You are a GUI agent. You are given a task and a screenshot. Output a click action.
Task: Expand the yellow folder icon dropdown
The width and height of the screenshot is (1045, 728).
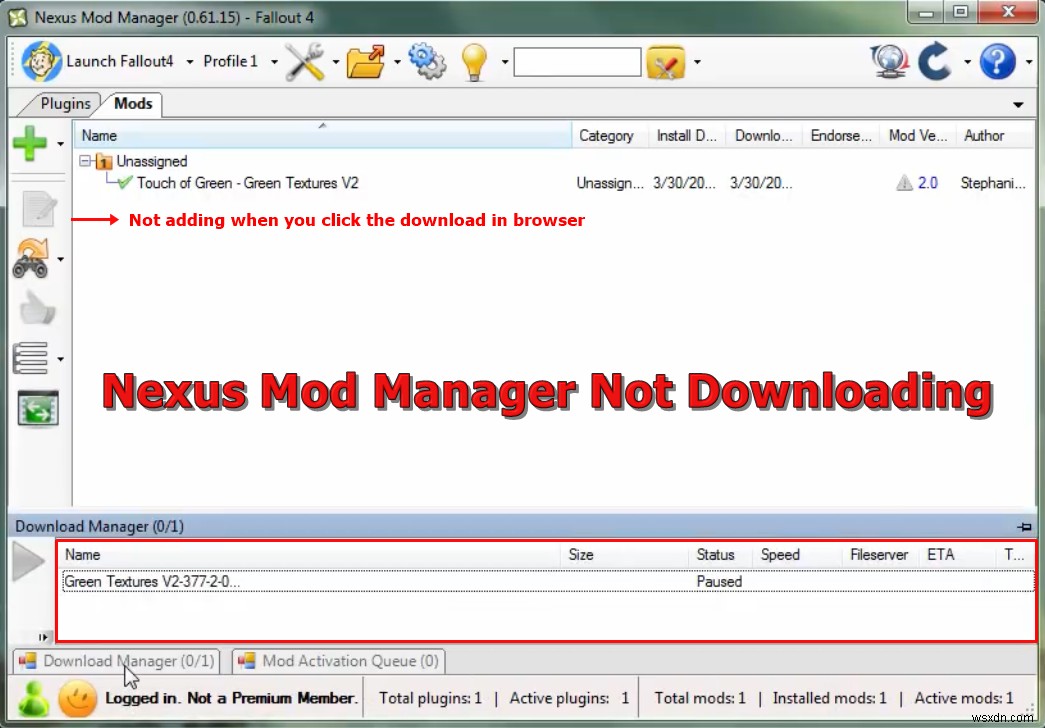(x=697, y=62)
